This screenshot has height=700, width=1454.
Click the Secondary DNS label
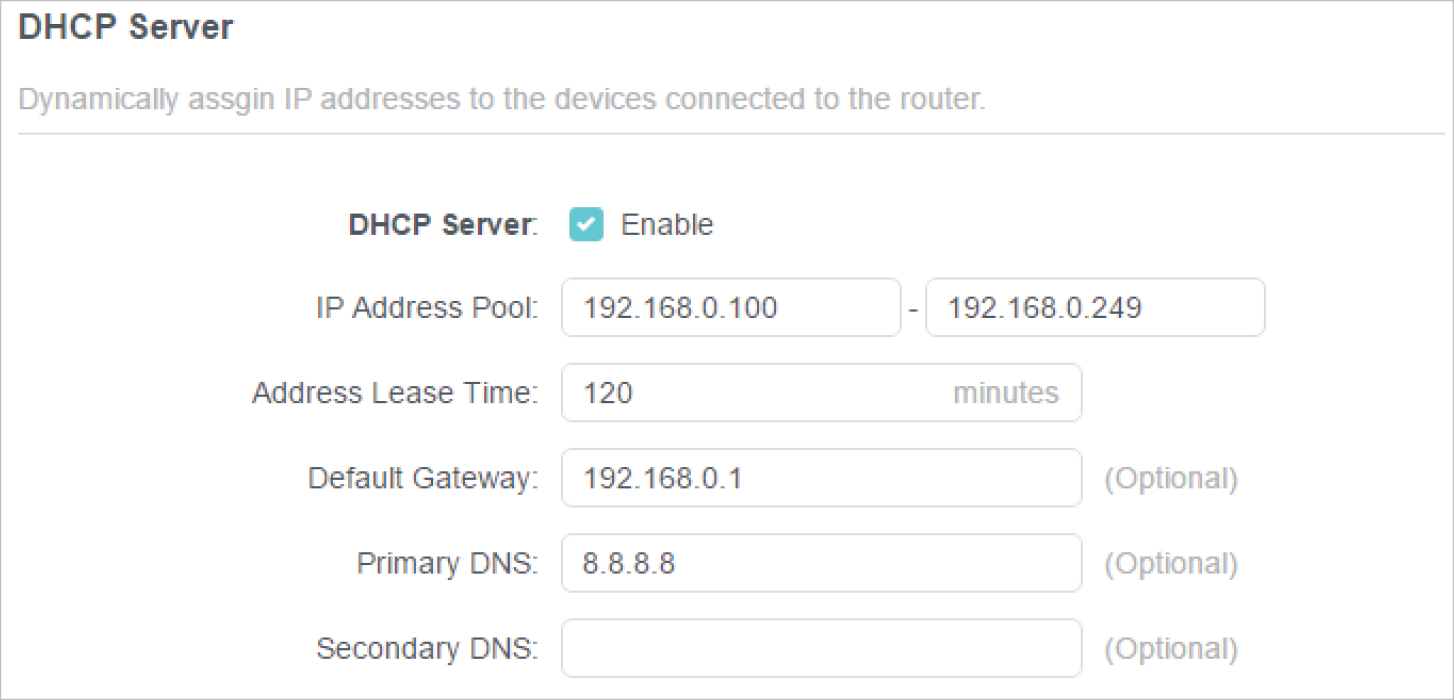coord(427,649)
